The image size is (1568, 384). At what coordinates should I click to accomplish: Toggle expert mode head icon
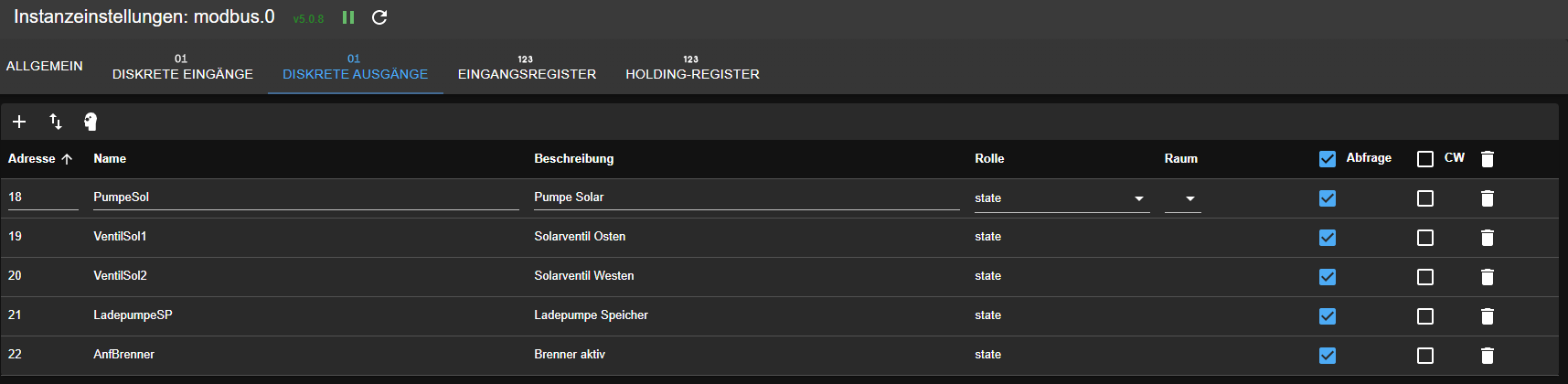(91, 122)
